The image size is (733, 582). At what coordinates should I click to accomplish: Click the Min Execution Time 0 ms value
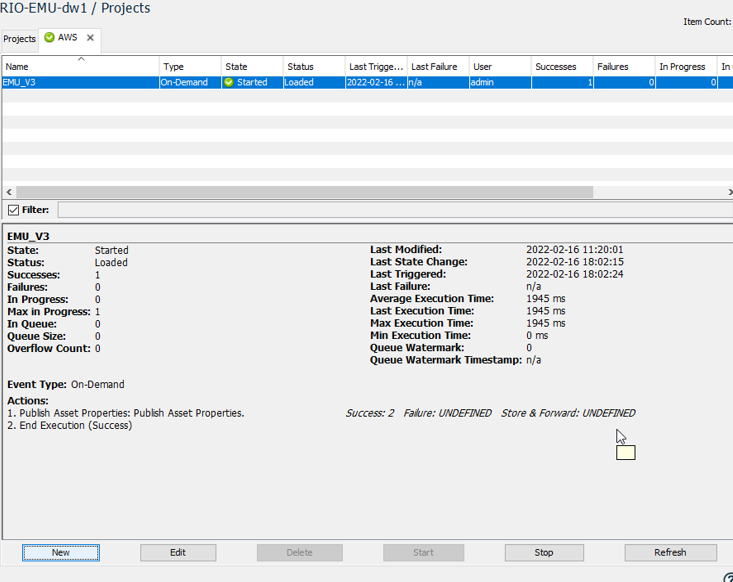(537, 336)
